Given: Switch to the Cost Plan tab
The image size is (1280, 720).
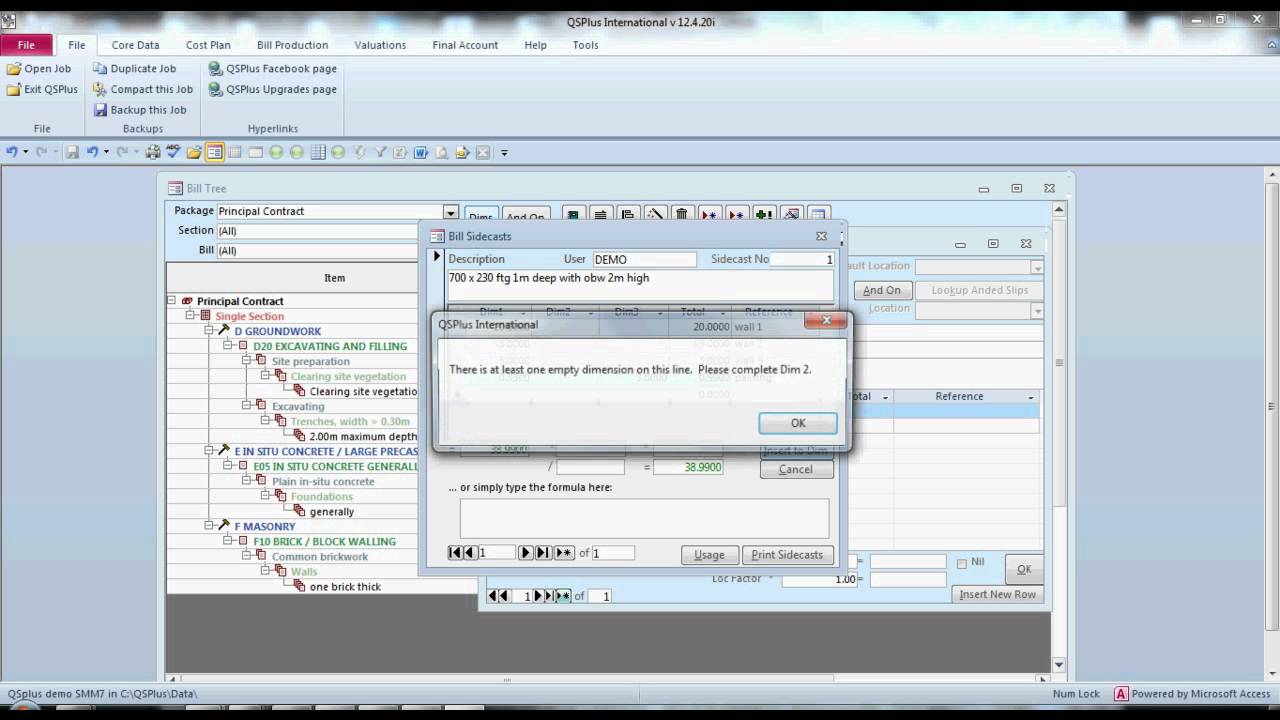Looking at the screenshot, I should (x=208, y=45).
